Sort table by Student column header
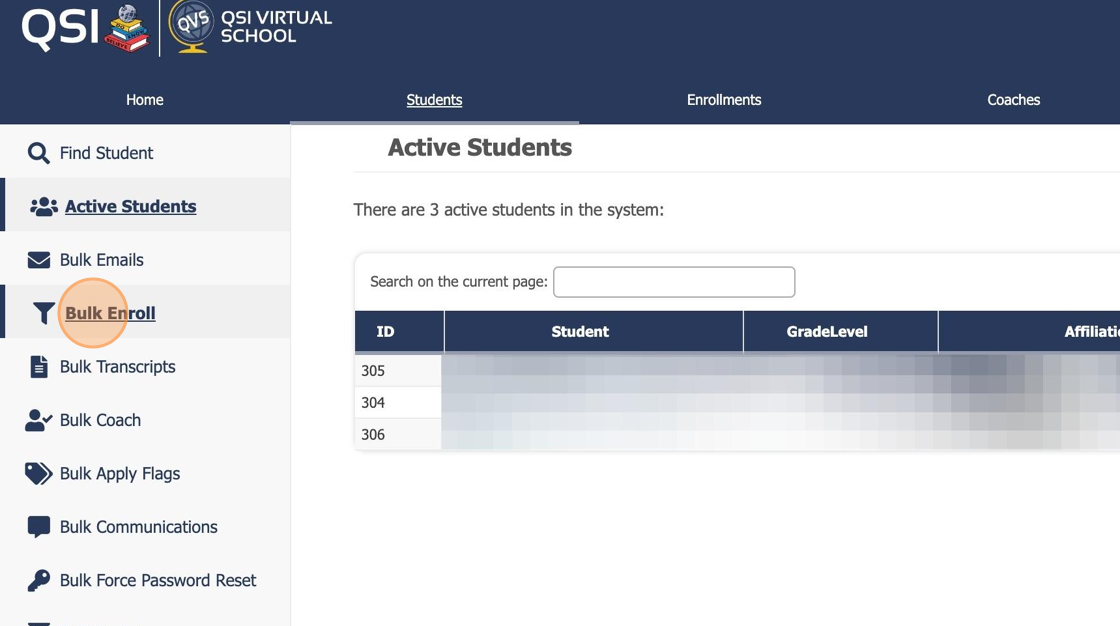 point(580,332)
